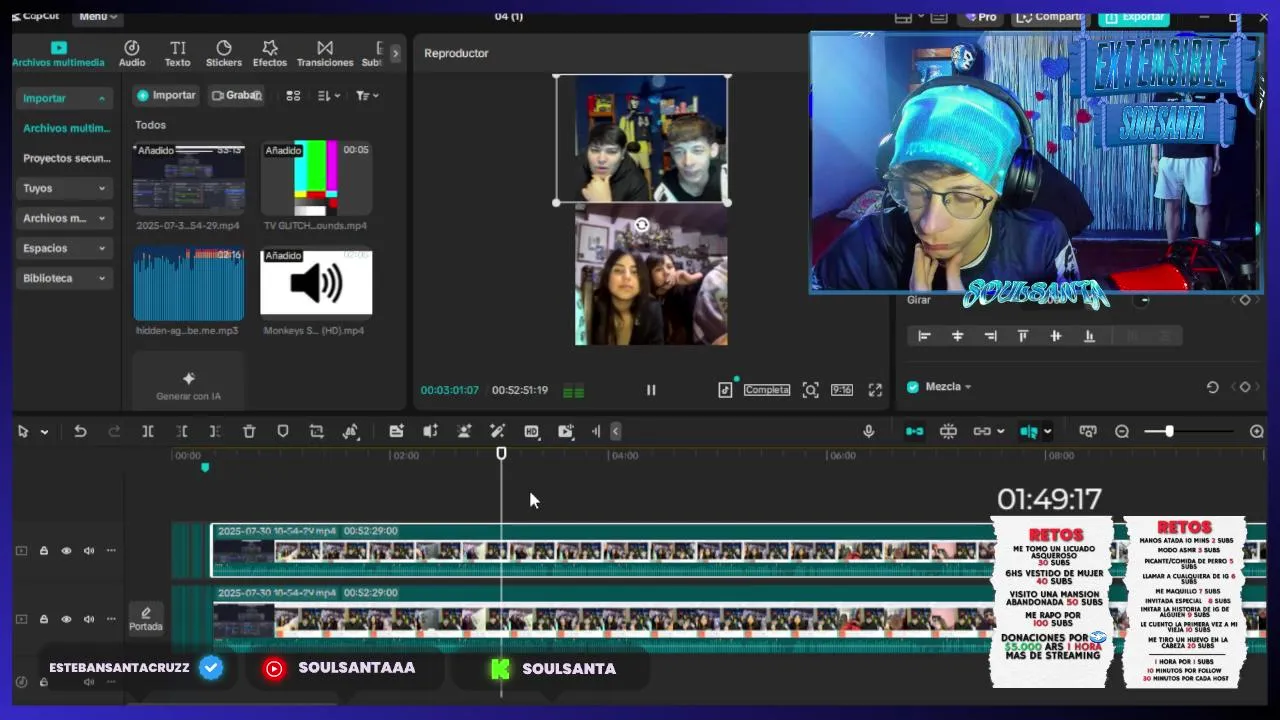Open the selection tool dropdown arrow

click(x=44, y=432)
